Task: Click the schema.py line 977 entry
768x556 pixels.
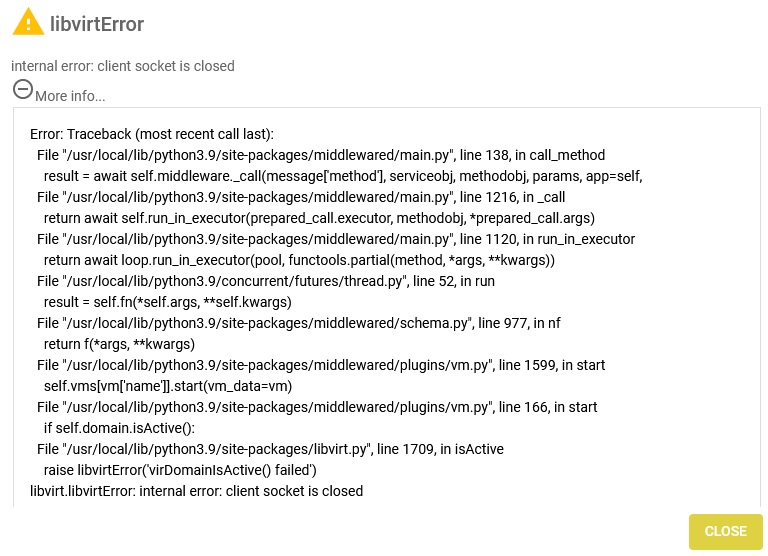Action: pyautogui.click(x=299, y=323)
